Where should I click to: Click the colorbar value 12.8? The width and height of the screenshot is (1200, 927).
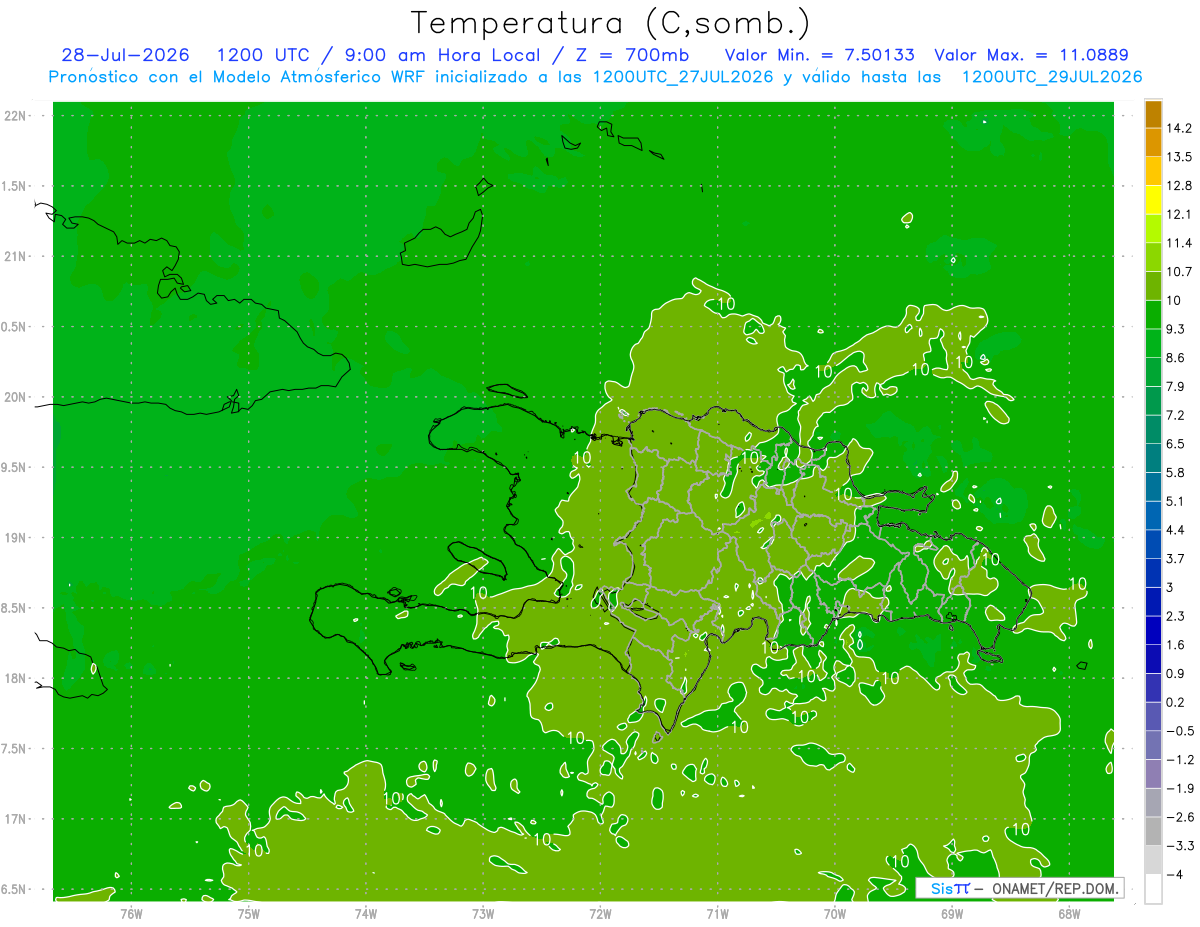point(1180,186)
